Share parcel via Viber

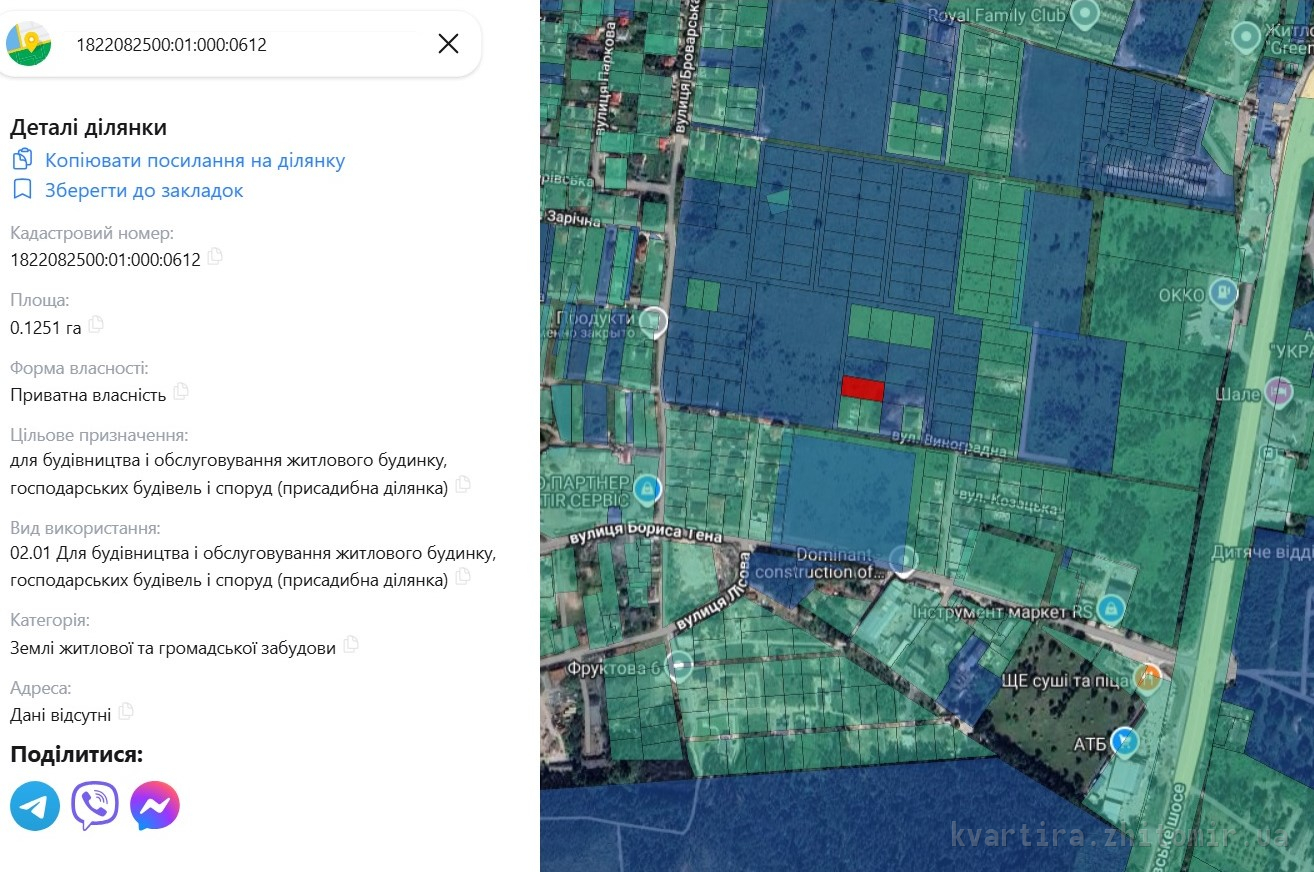point(95,806)
